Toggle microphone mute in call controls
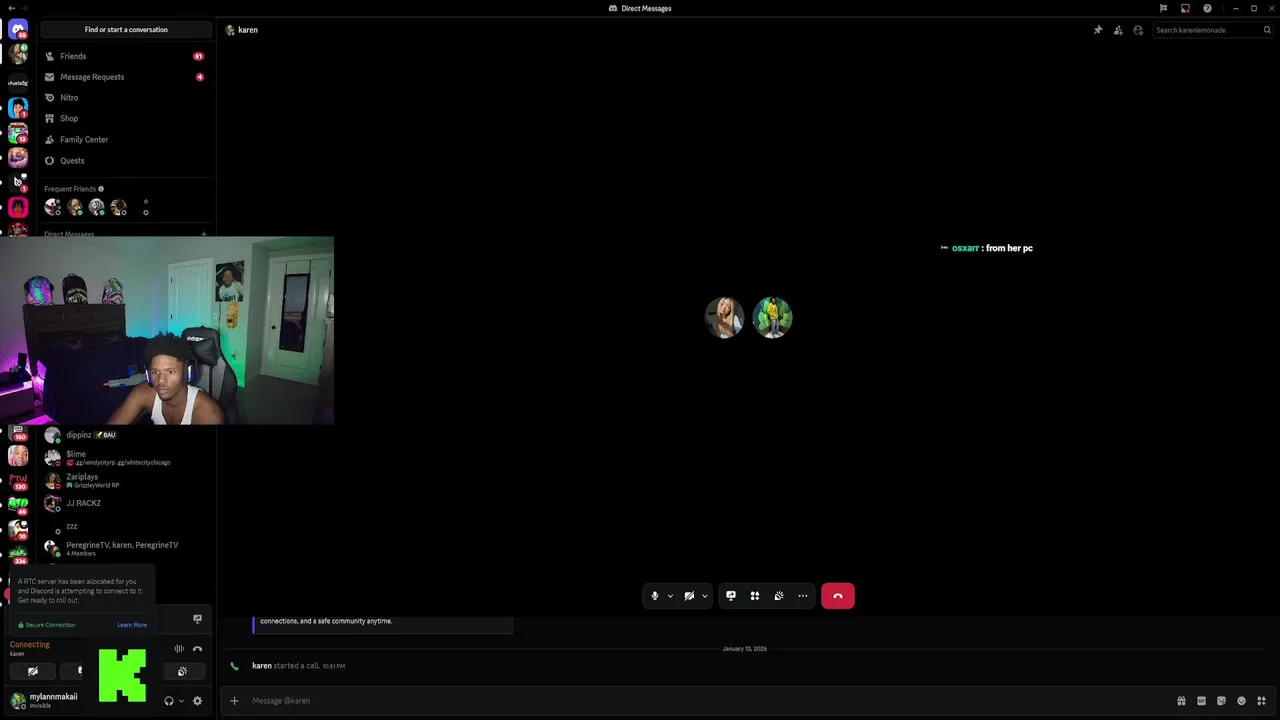 [x=655, y=596]
